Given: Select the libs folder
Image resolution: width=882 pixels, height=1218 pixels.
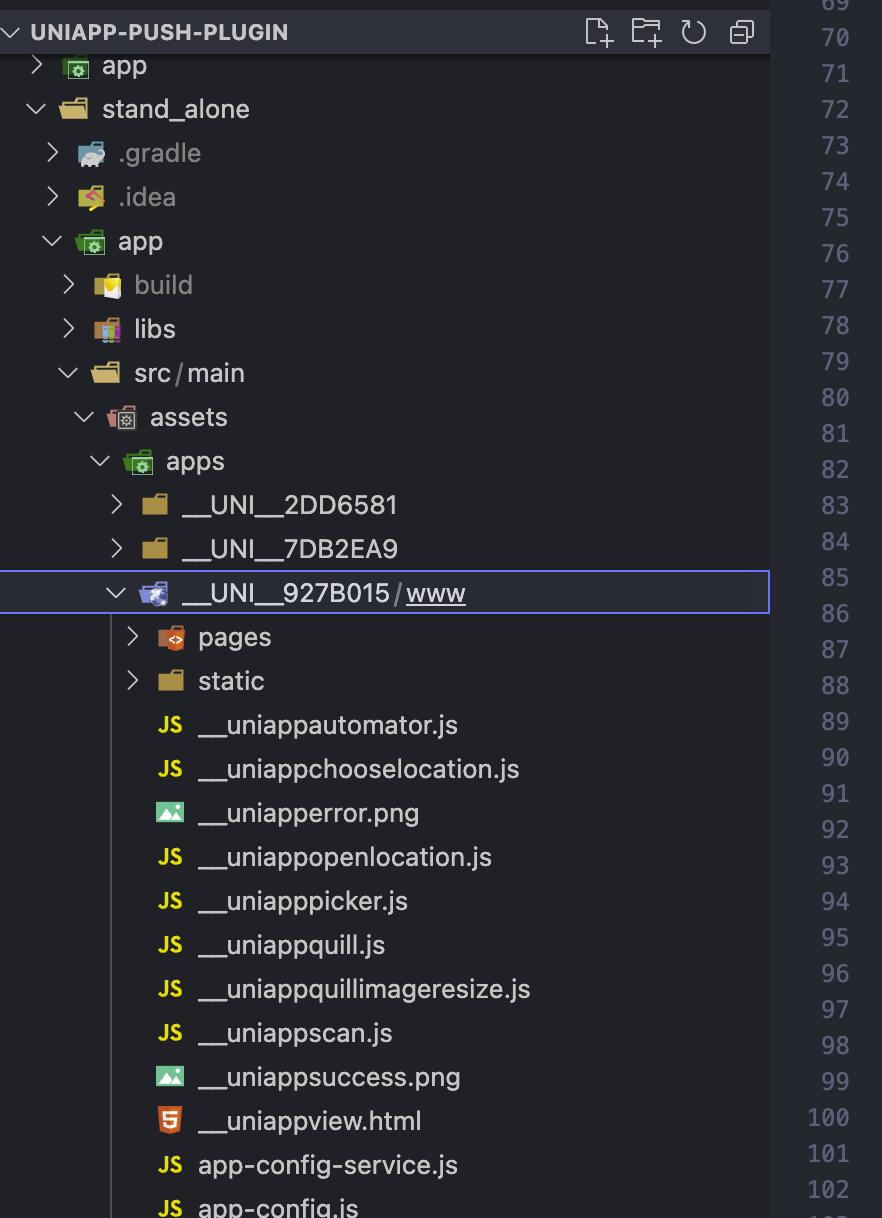Looking at the screenshot, I should (x=154, y=329).
